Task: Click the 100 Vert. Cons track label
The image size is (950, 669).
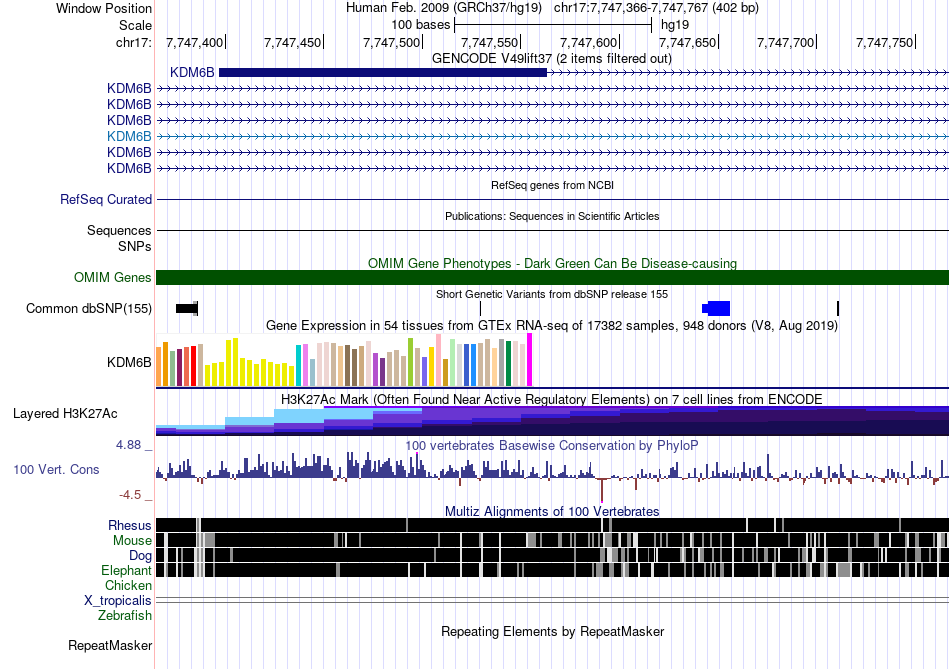Action: pyautogui.click(x=57, y=469)
